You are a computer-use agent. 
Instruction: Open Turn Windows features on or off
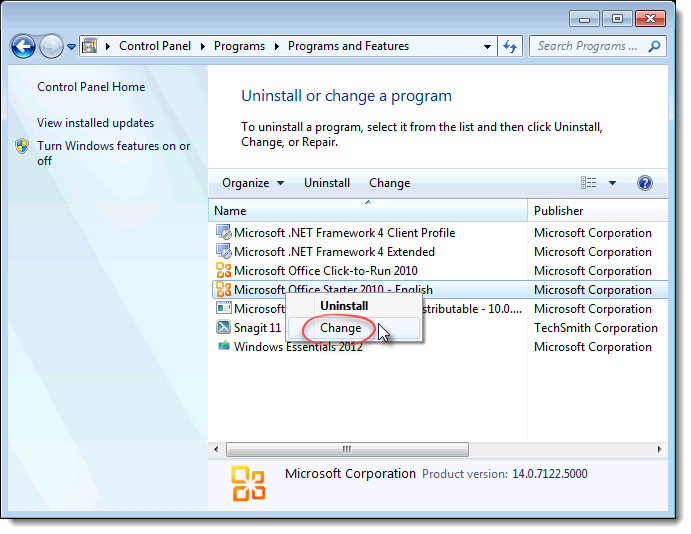pyautogui.click(x=114, y=153)
